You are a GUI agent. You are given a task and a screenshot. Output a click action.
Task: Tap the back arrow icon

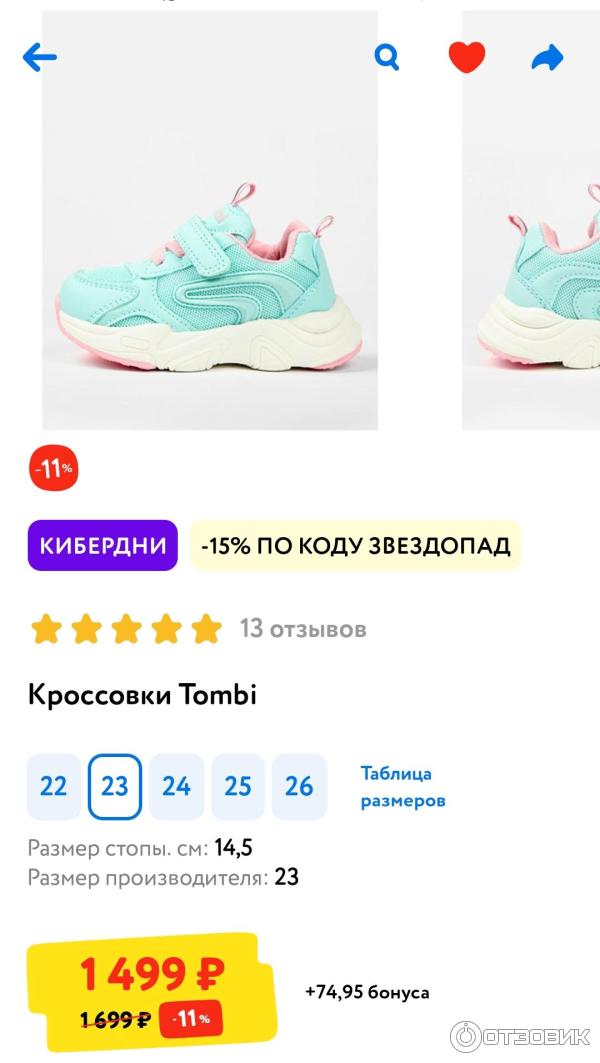click(x=39, y=58)
